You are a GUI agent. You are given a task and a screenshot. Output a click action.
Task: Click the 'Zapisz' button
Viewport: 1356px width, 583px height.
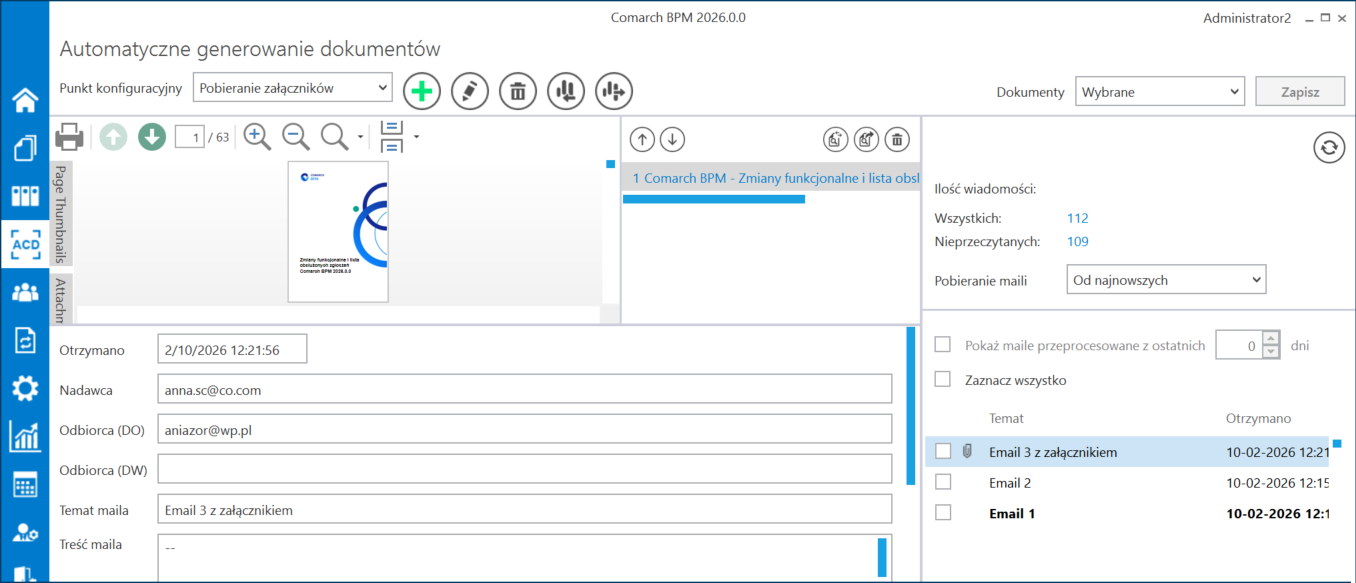(x=1300, y=92)
